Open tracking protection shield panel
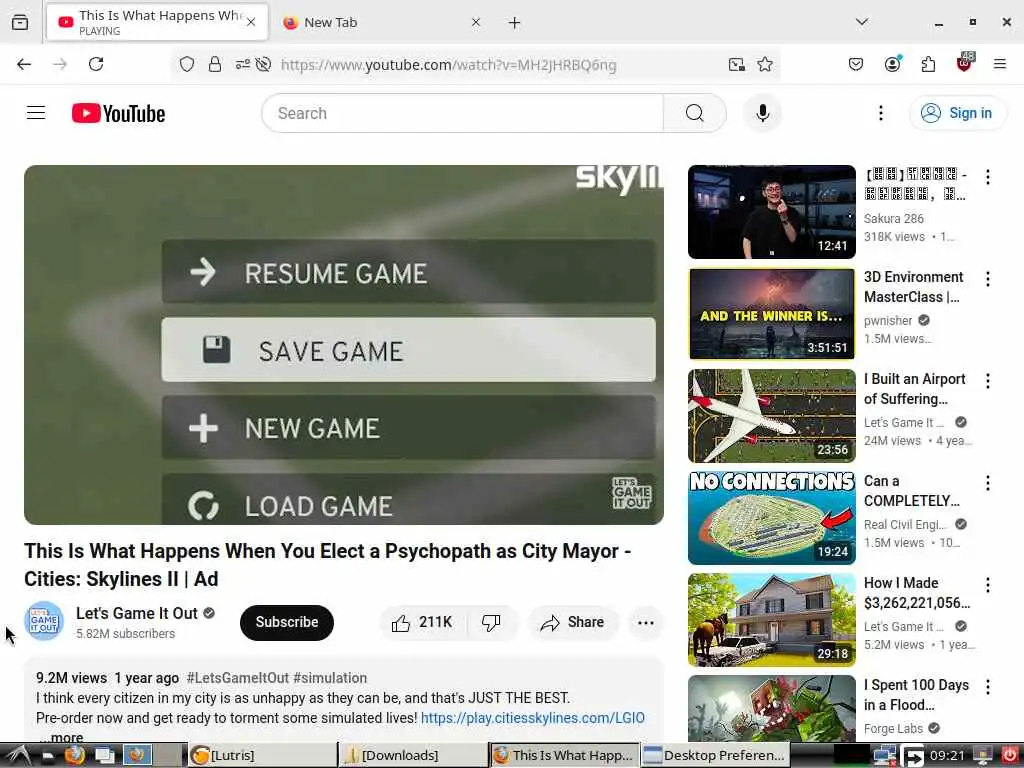Screen dimensions: 1024x768 pyautogui.click(x=187, y=64)
